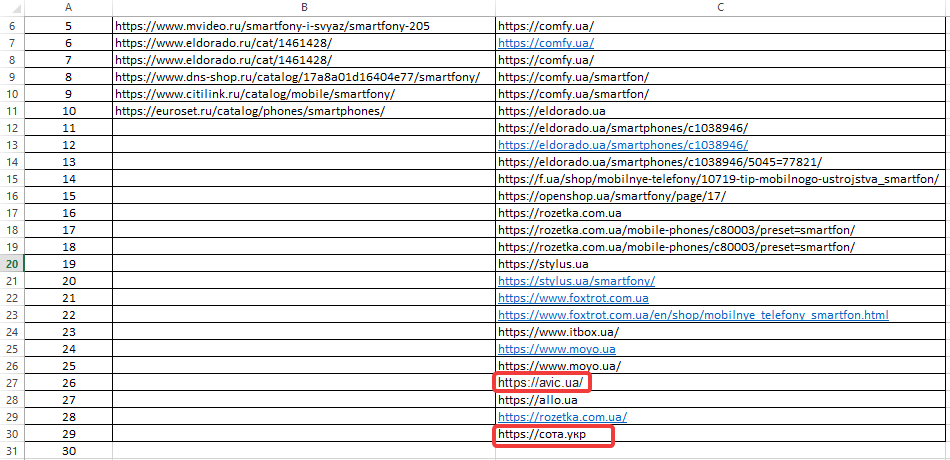Image resolution: width=950 pixels, height=460 pixels.
Task: Select column A cell with value 14
Action: click(x=68, y=179)
